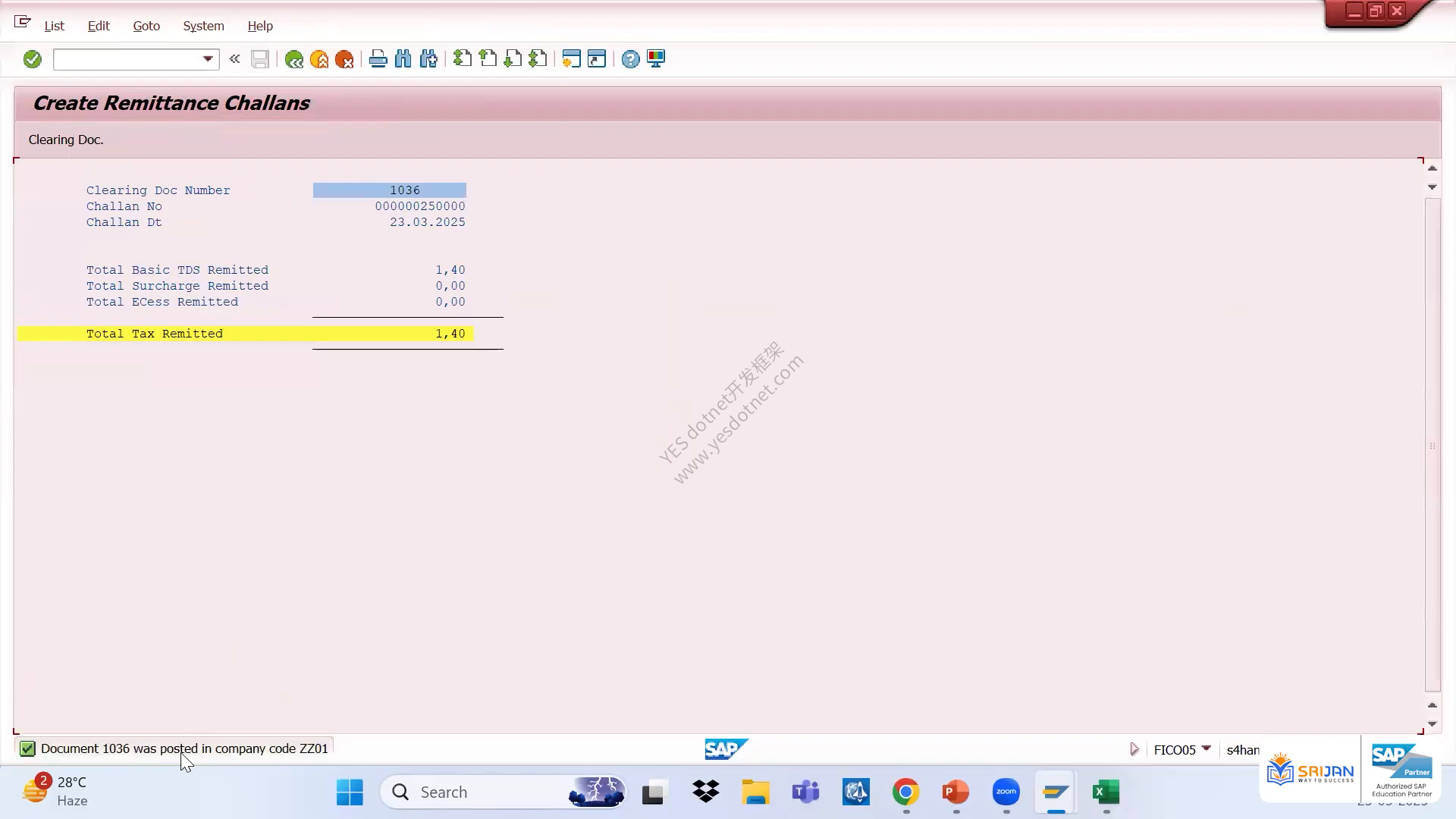1456x819 pixels.
Task: Click the Print icon in toolbar
Action: point(378,59)
